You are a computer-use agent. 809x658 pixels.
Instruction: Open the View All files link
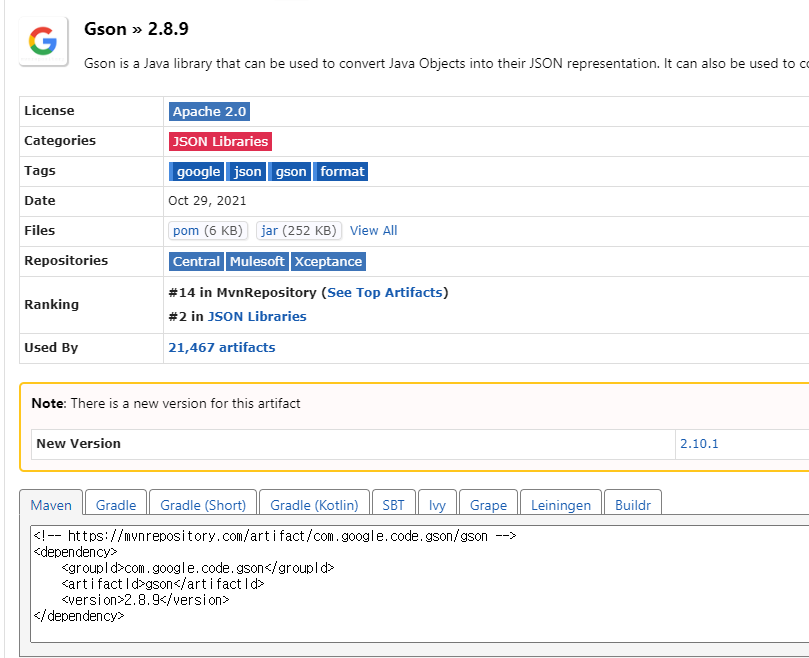[374, 231]
